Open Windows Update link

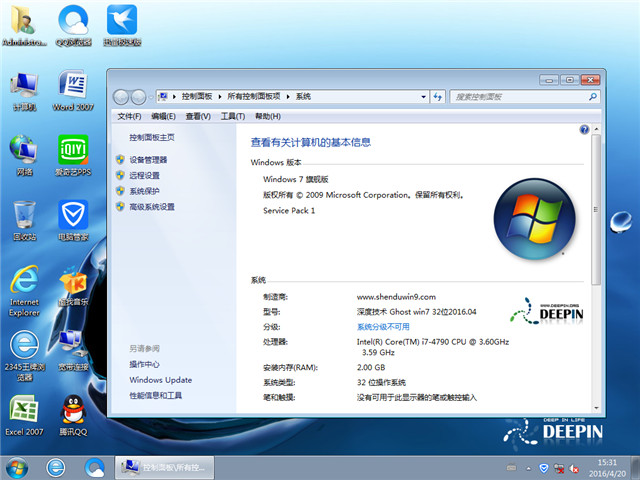click(160, 380)
